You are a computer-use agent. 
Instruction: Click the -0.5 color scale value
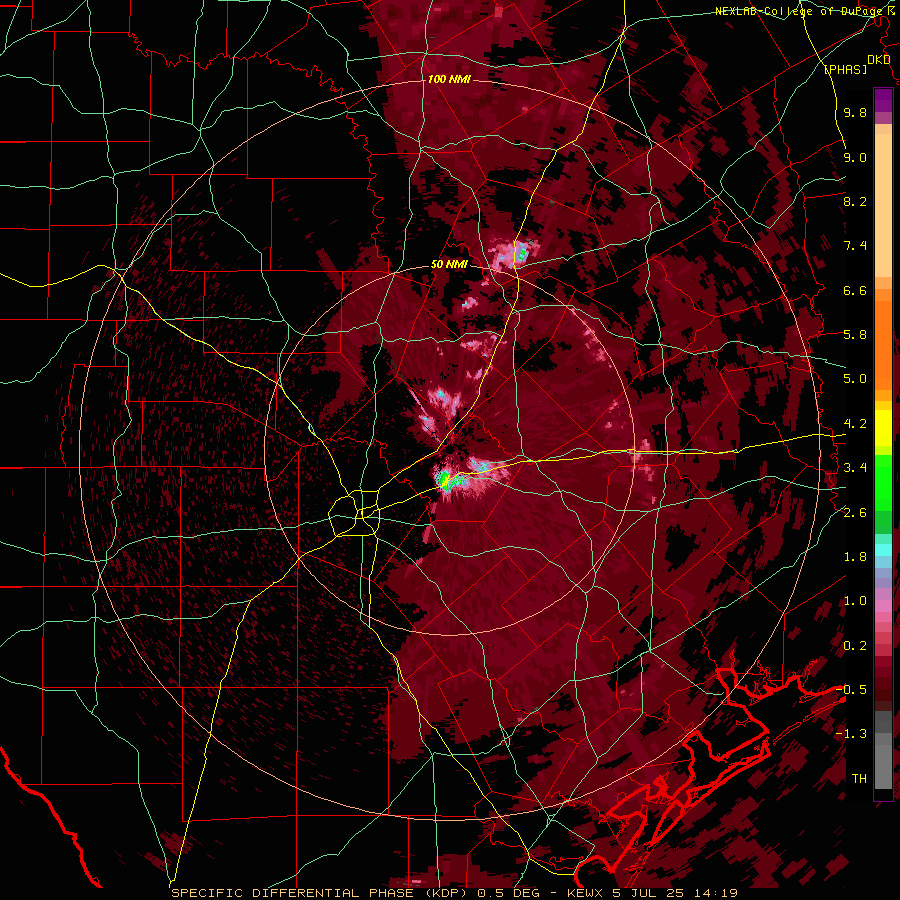point(851,690)
